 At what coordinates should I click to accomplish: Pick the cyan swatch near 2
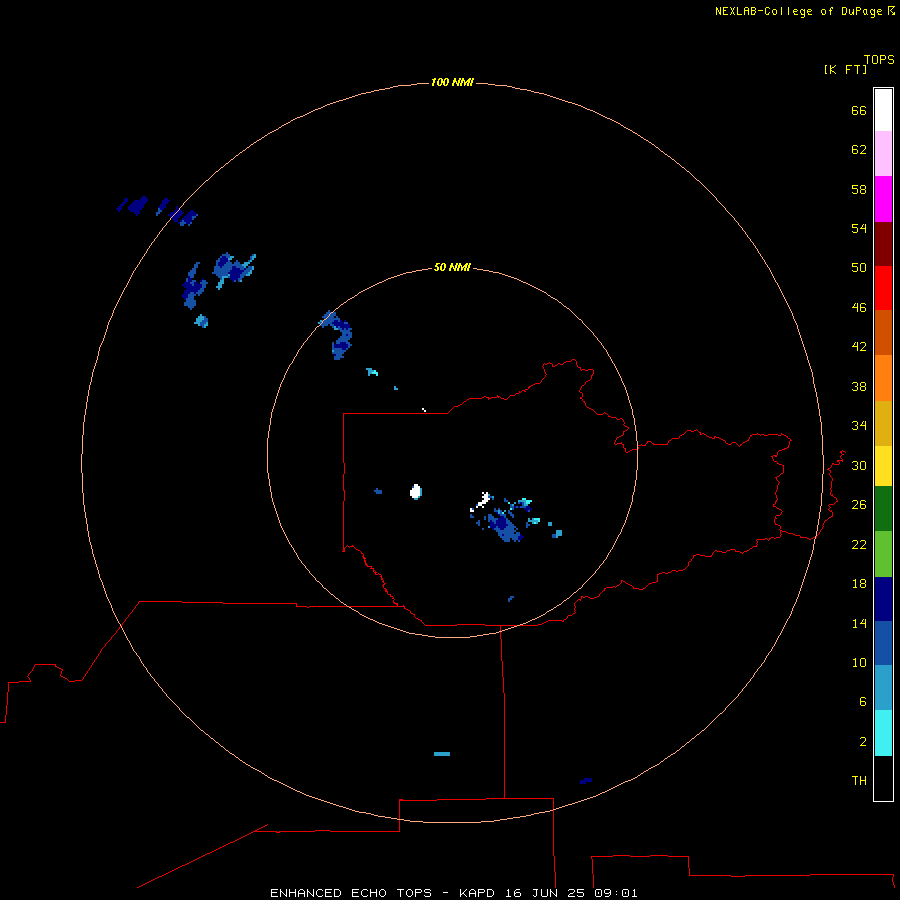883,733
